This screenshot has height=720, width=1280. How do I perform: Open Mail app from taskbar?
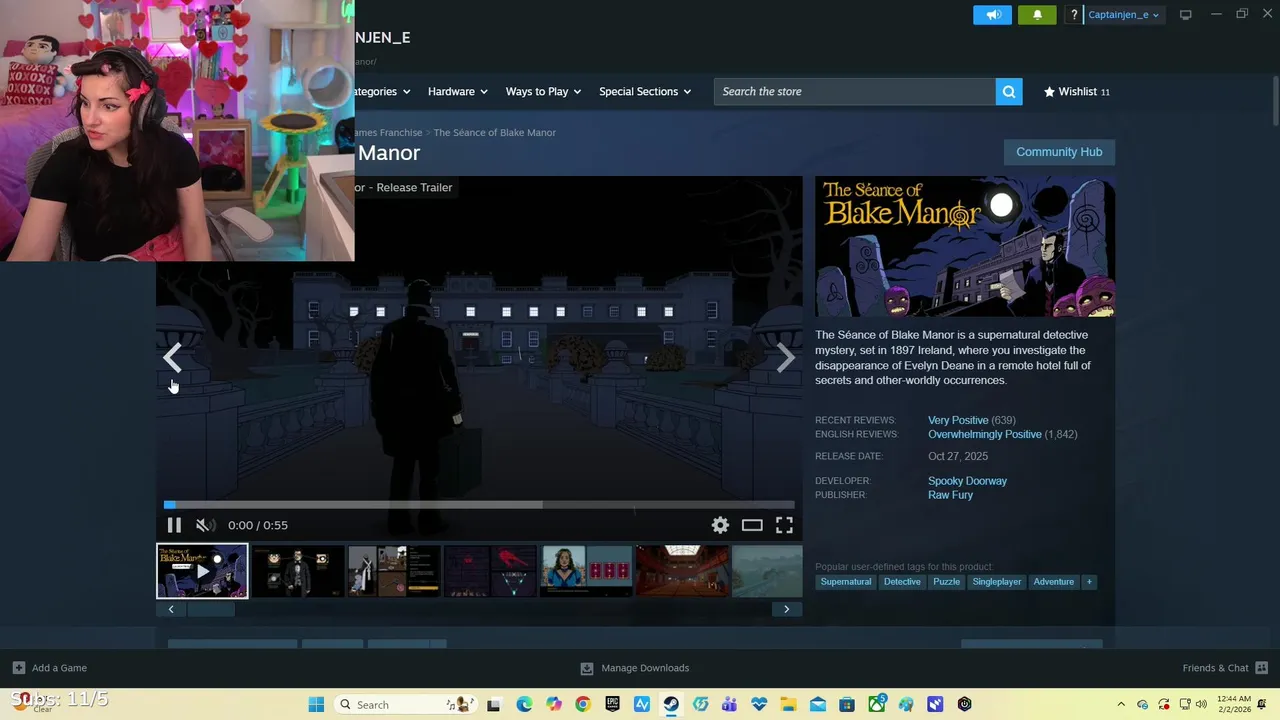[x=817, y=704]
